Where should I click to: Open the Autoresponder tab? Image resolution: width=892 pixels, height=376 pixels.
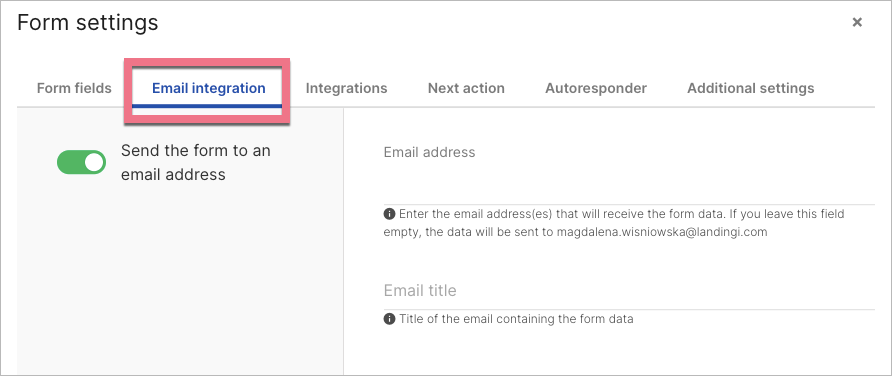click(596, 89)
